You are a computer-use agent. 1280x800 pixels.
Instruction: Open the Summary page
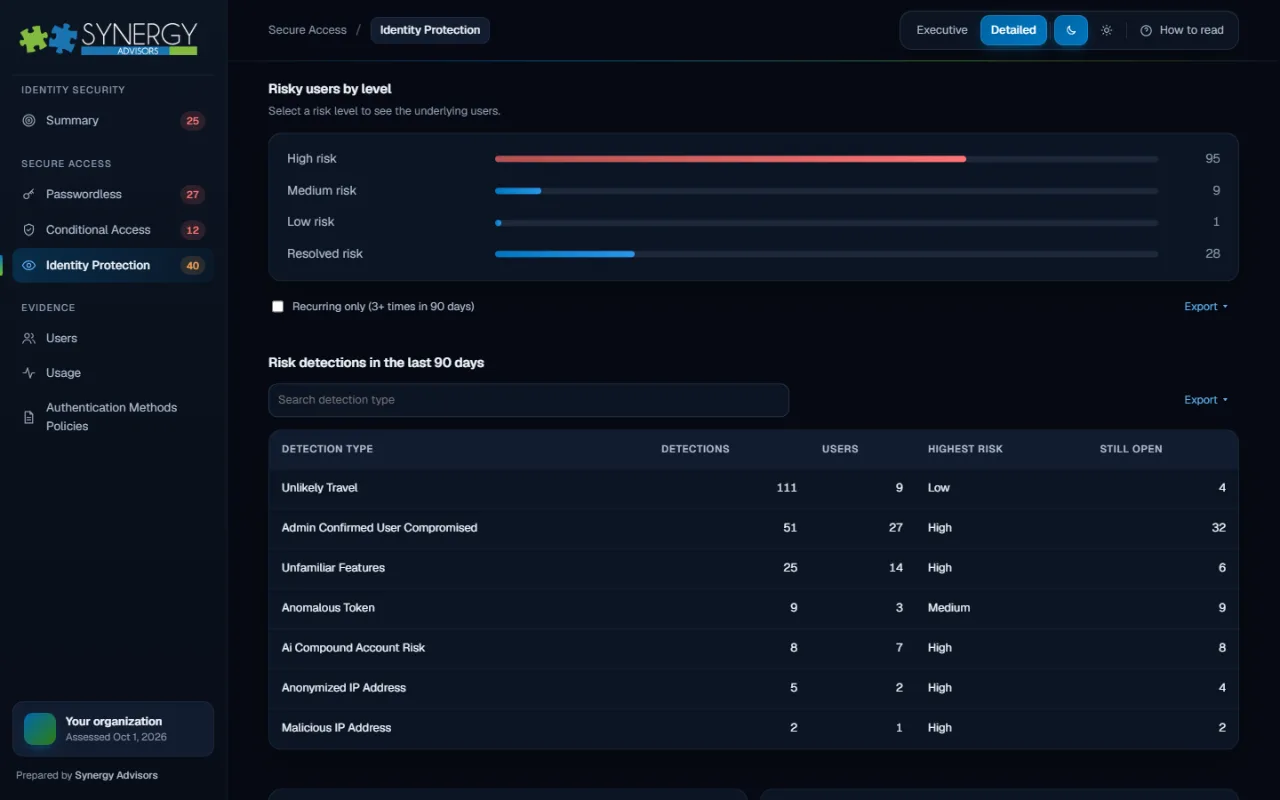tap(113, 121)
